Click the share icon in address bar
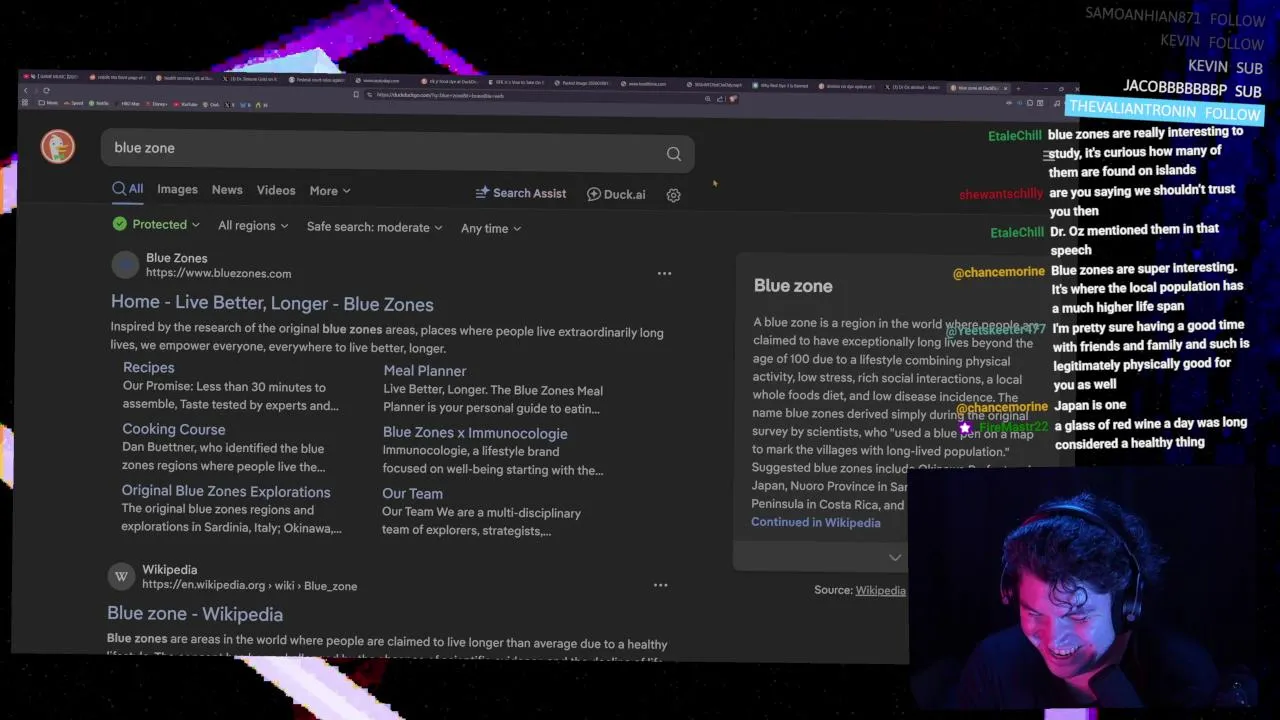 click(x=720, y=99)
